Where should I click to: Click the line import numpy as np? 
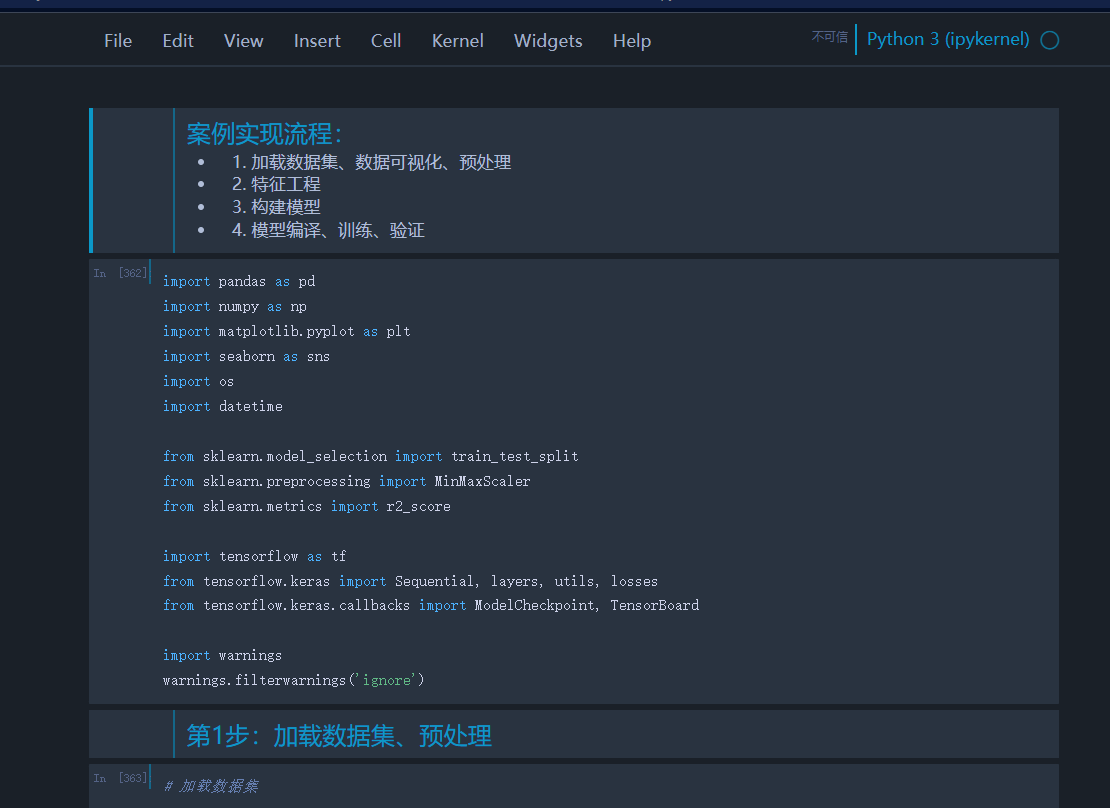(x=234, y=307)
